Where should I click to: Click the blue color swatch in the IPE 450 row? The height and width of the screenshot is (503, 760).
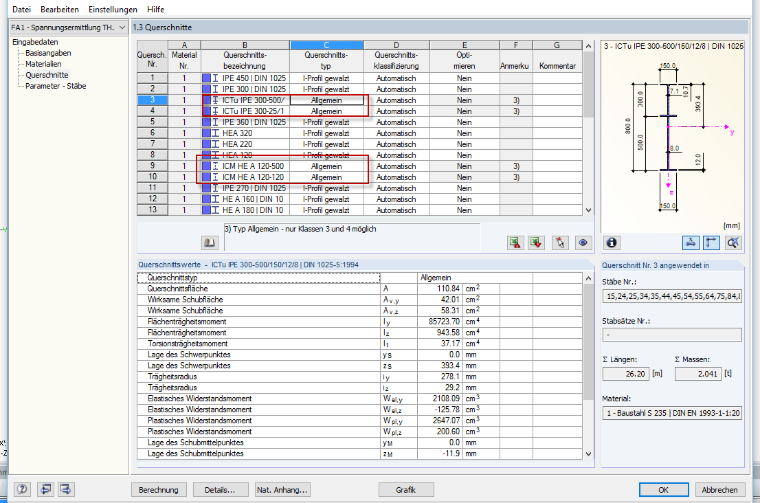206,78
